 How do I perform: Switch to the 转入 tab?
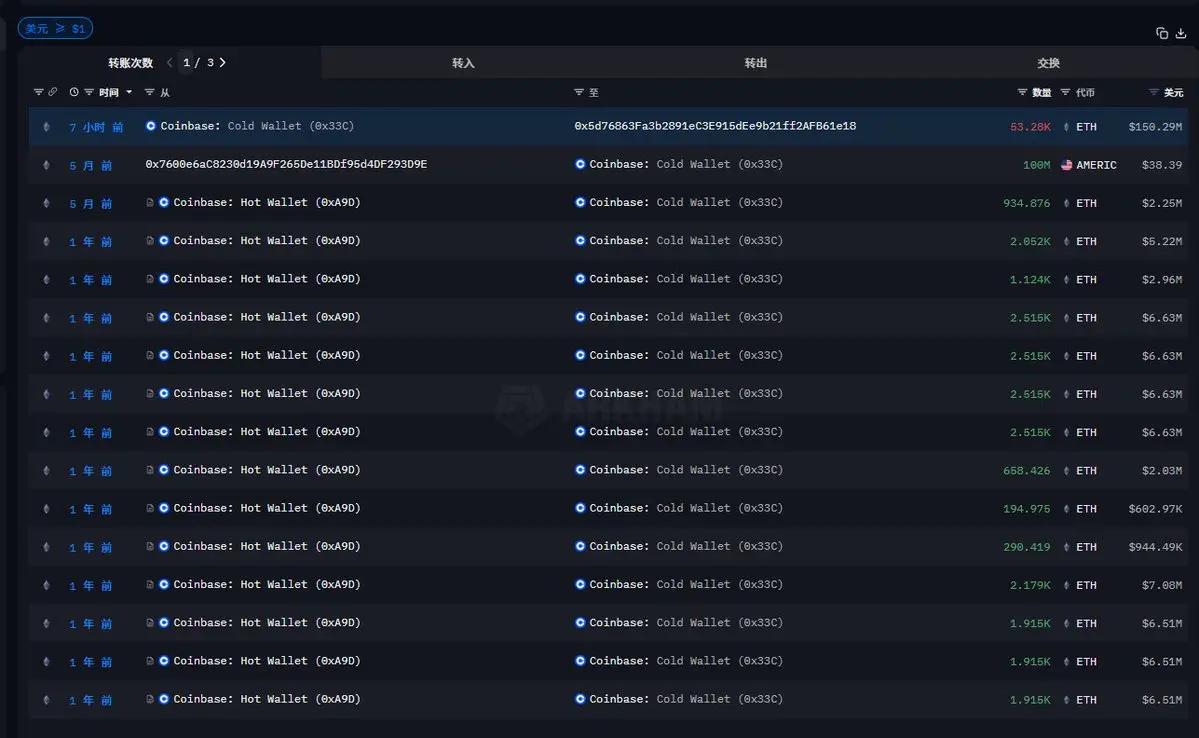click(x=463, y=63)
